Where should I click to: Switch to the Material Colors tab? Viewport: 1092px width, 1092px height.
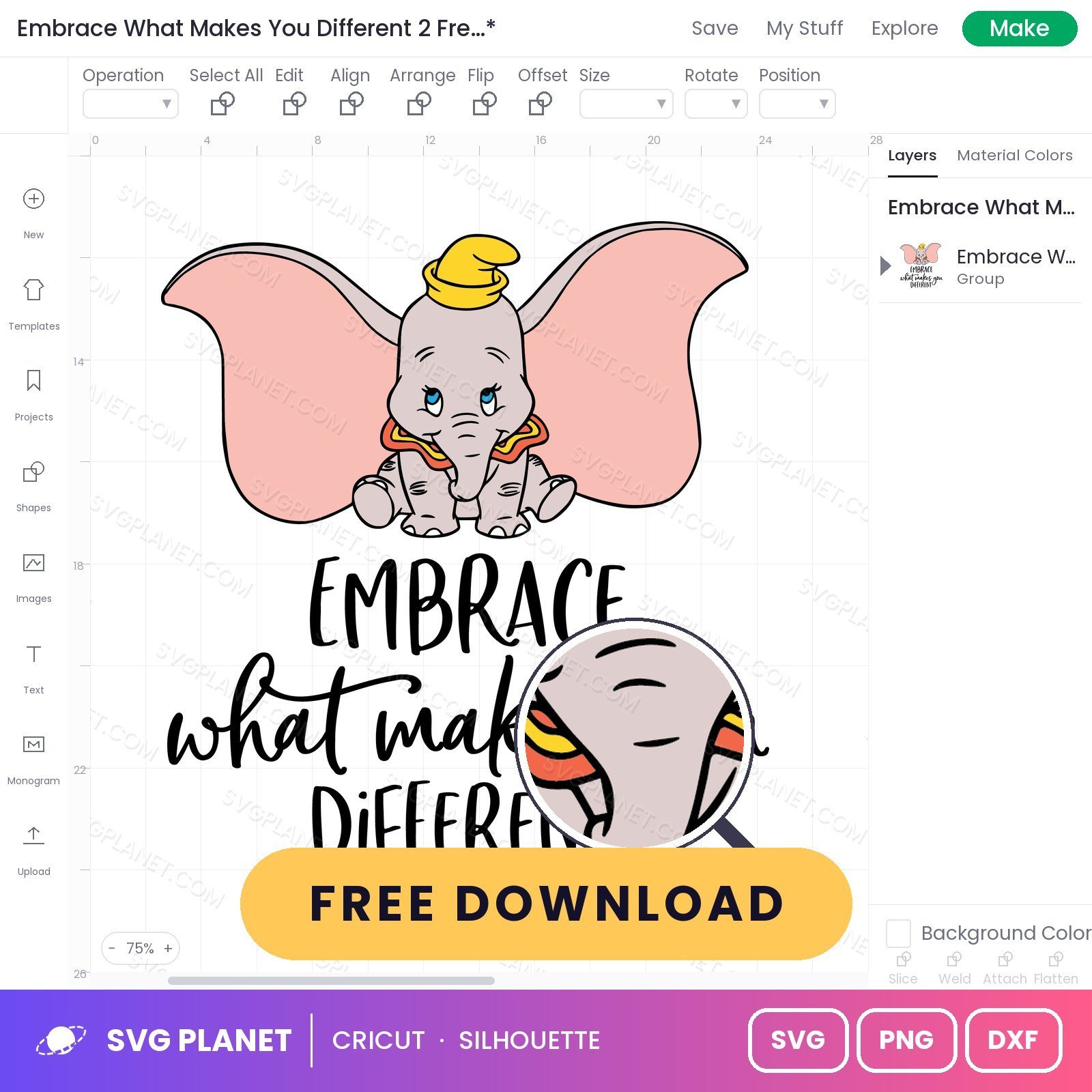tap(1014, 156)
